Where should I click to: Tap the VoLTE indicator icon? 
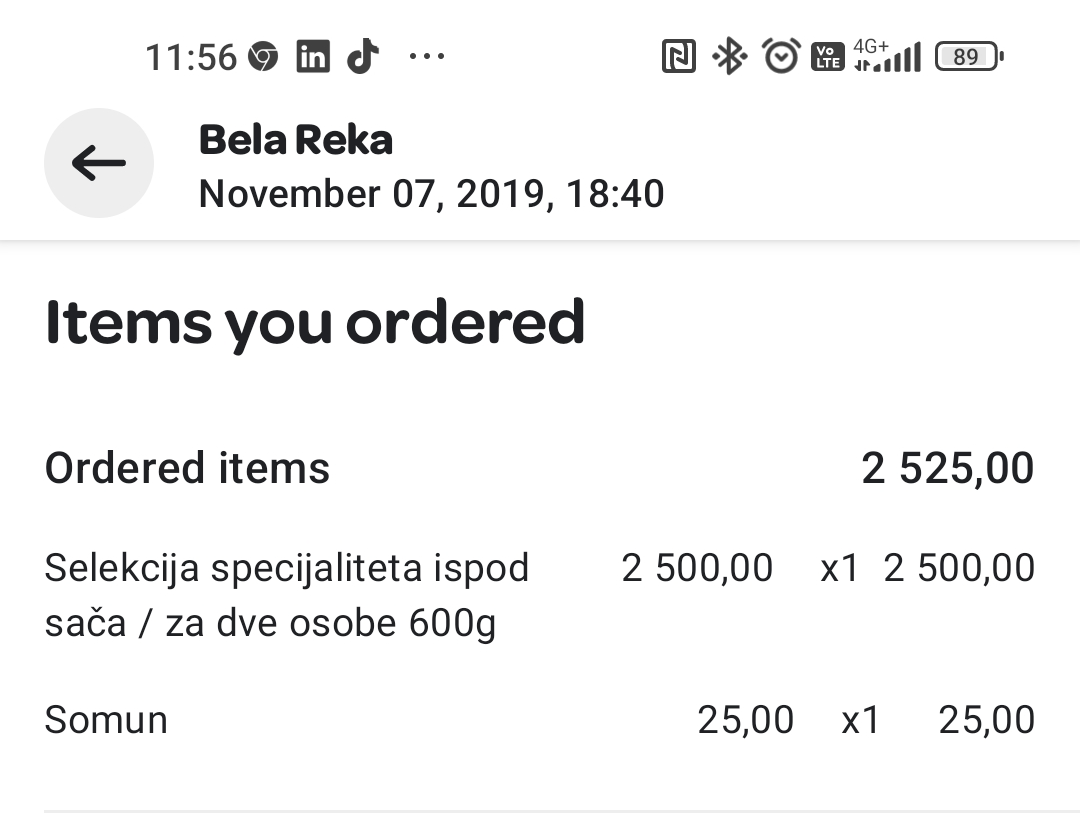coord(828,57)
